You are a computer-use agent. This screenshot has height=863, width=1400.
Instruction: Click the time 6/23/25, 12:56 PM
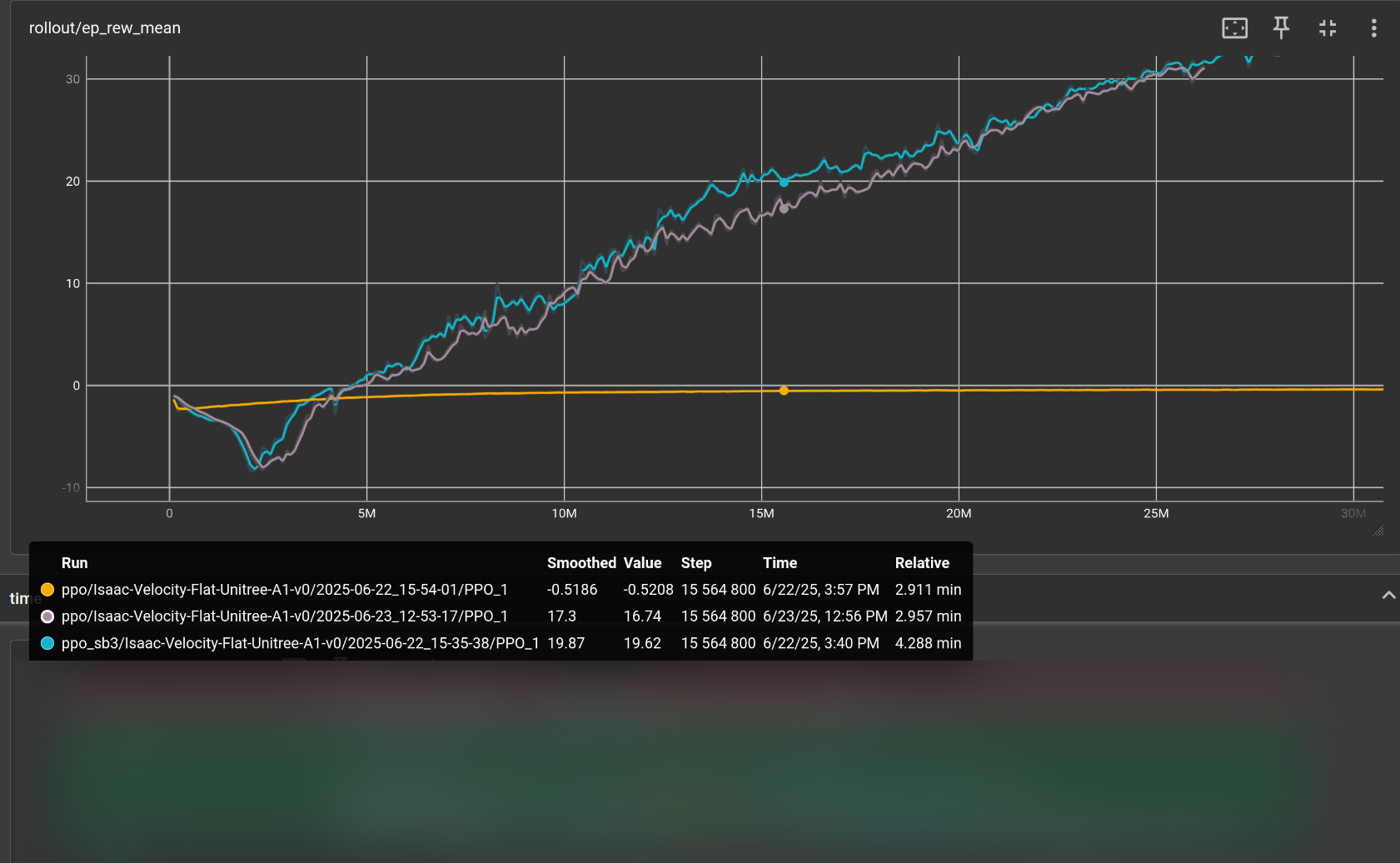[825, 616]
